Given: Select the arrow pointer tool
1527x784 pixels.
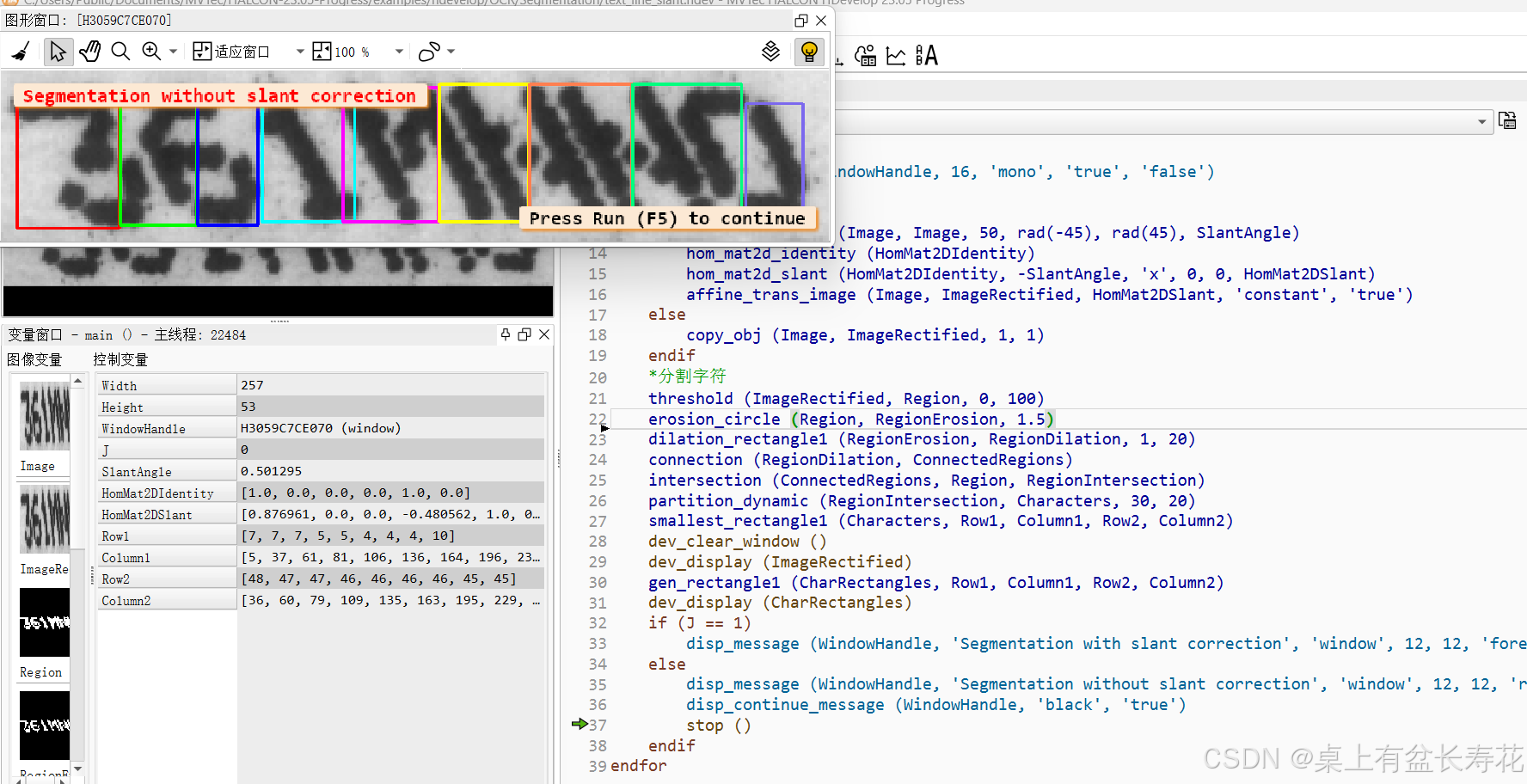Looking at the screenshot, I should coord(58,52).
